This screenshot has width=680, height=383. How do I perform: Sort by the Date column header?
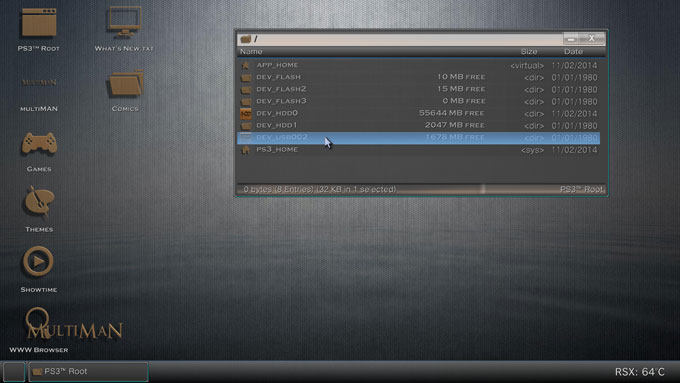coord(573,52)
